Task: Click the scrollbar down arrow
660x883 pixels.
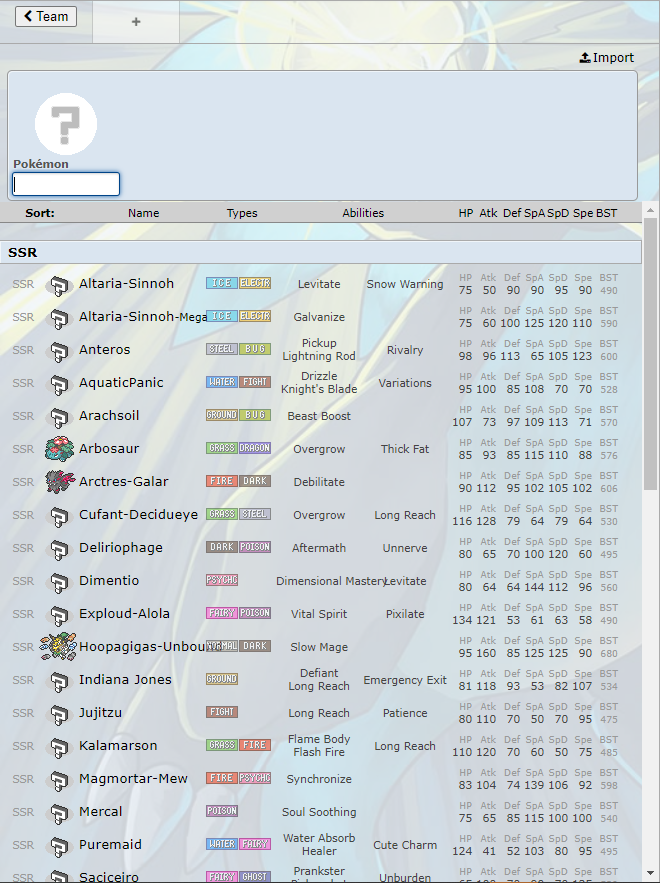Action: point(650,874)
